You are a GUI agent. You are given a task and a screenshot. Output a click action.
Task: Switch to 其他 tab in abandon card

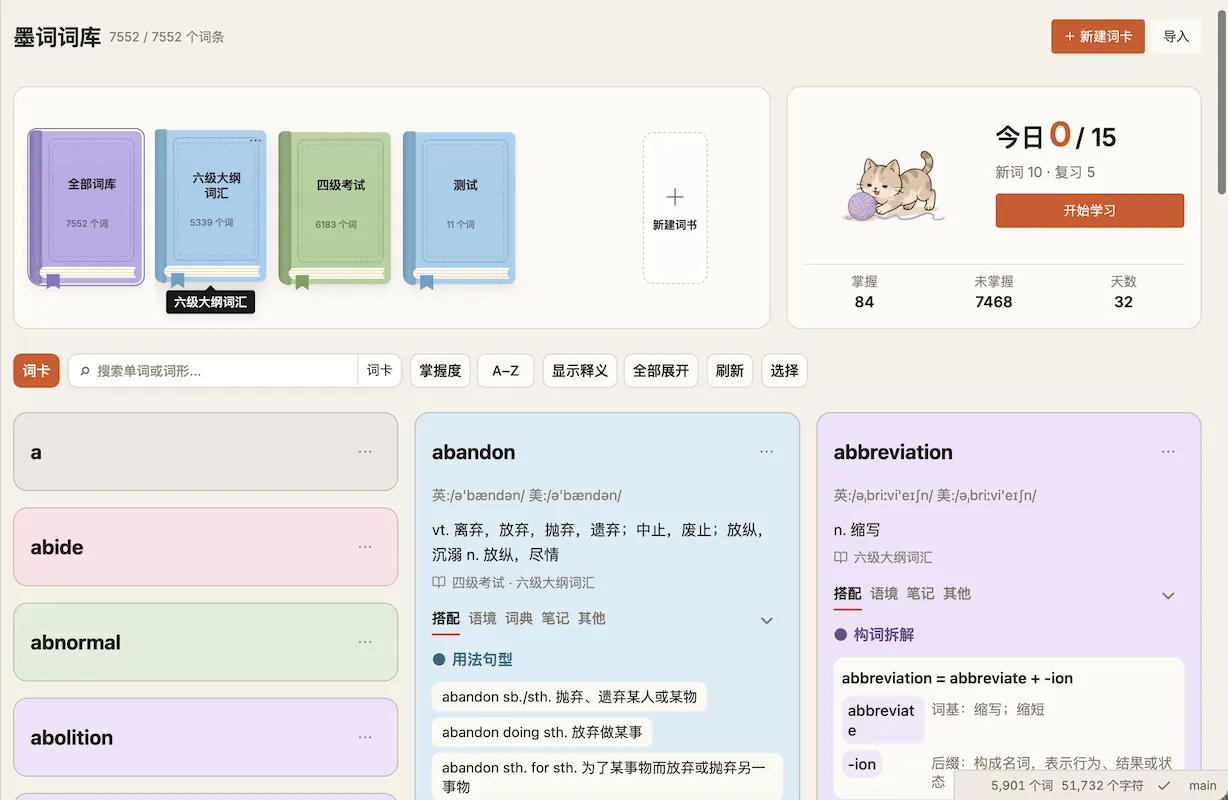point(592,618)
